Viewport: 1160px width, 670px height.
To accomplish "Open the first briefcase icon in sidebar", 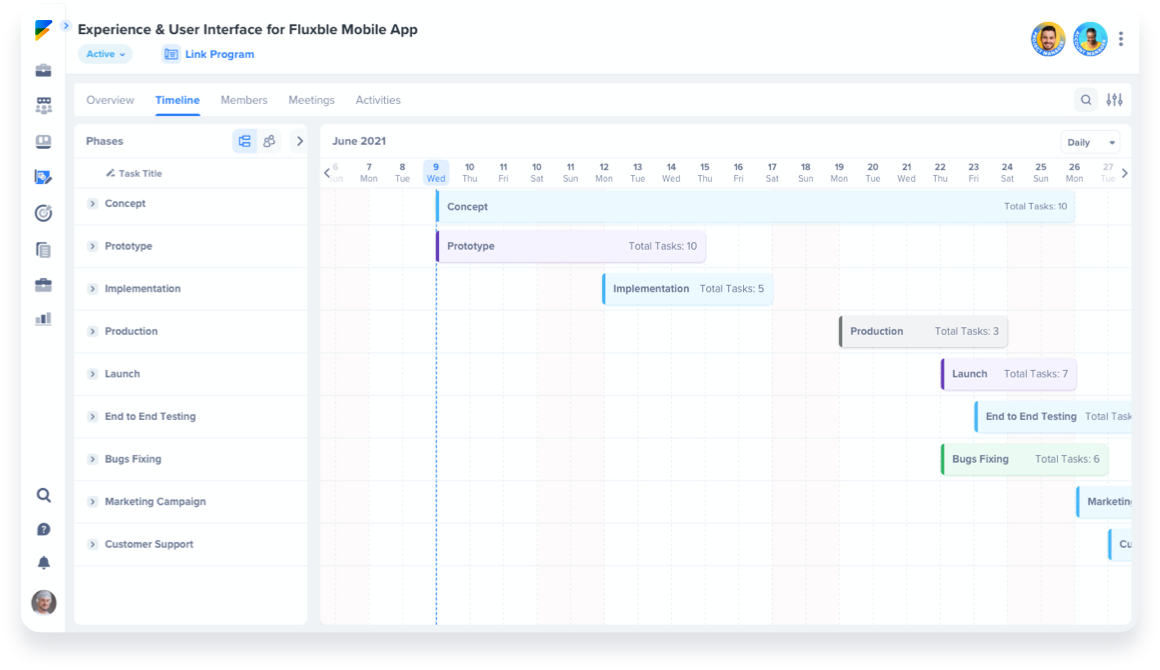I will pyautogui.click(x=44, y=70).
